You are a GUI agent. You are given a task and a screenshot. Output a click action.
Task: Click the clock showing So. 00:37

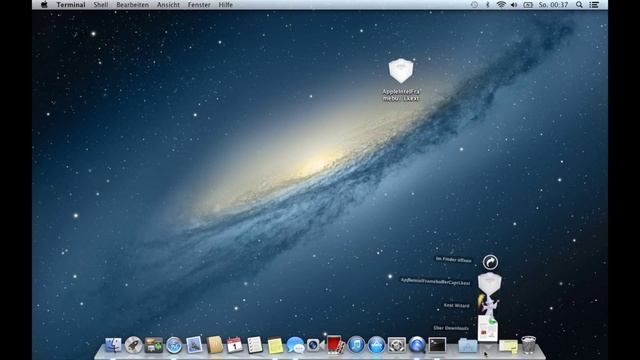(553, 5)
